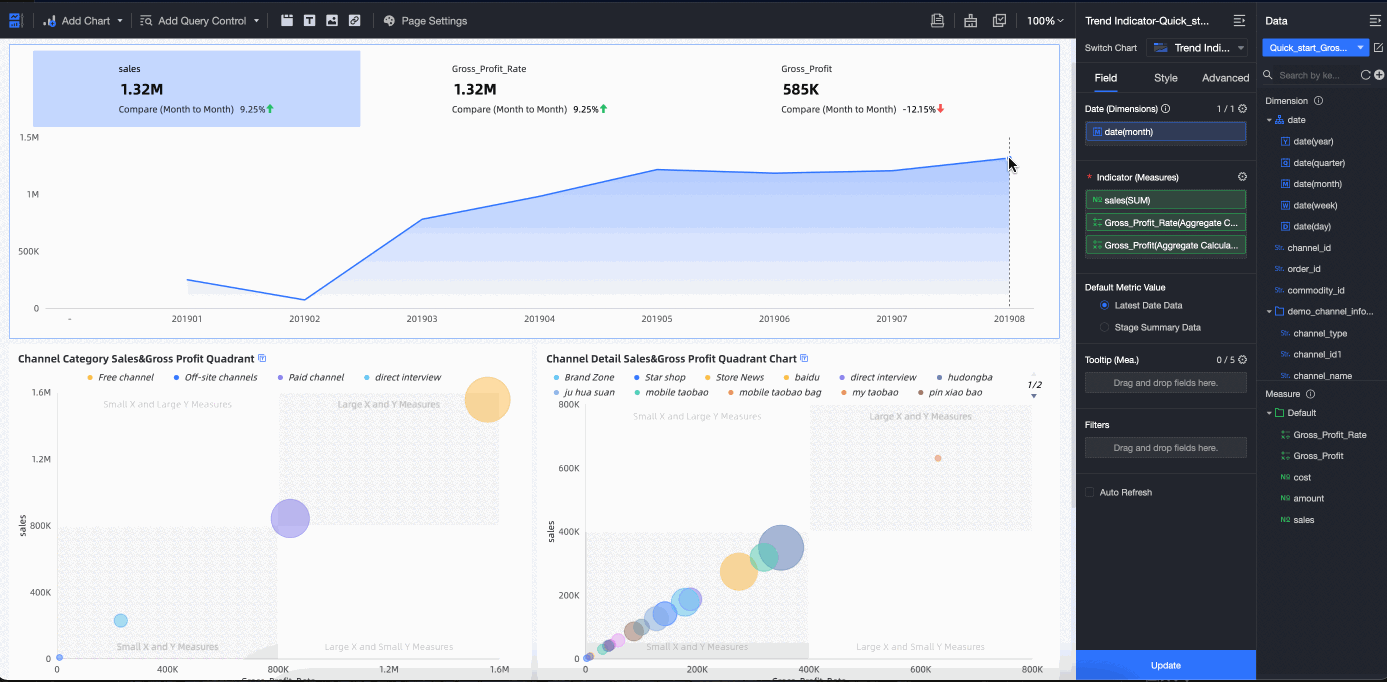
Task: Click the refresh icon beside dataset search
Action: 1366,75
